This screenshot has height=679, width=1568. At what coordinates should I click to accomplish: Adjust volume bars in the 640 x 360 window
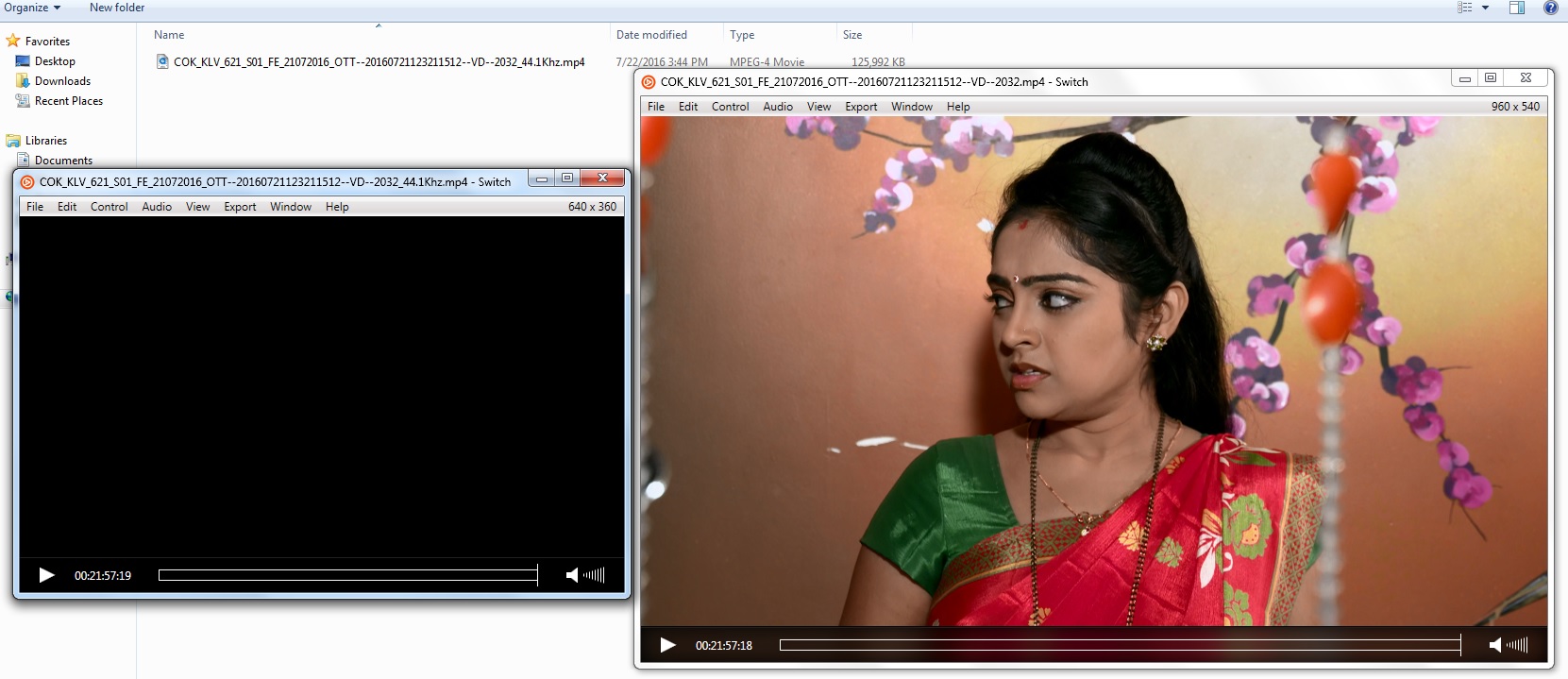coord(594,575)
